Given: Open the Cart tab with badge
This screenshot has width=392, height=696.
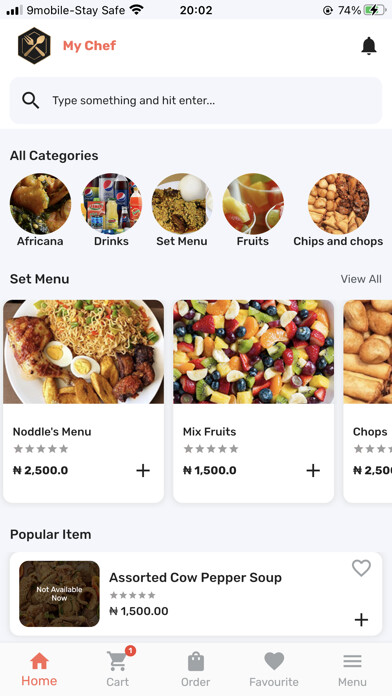Looking at the screenshot, I should [x=118, y=667].
